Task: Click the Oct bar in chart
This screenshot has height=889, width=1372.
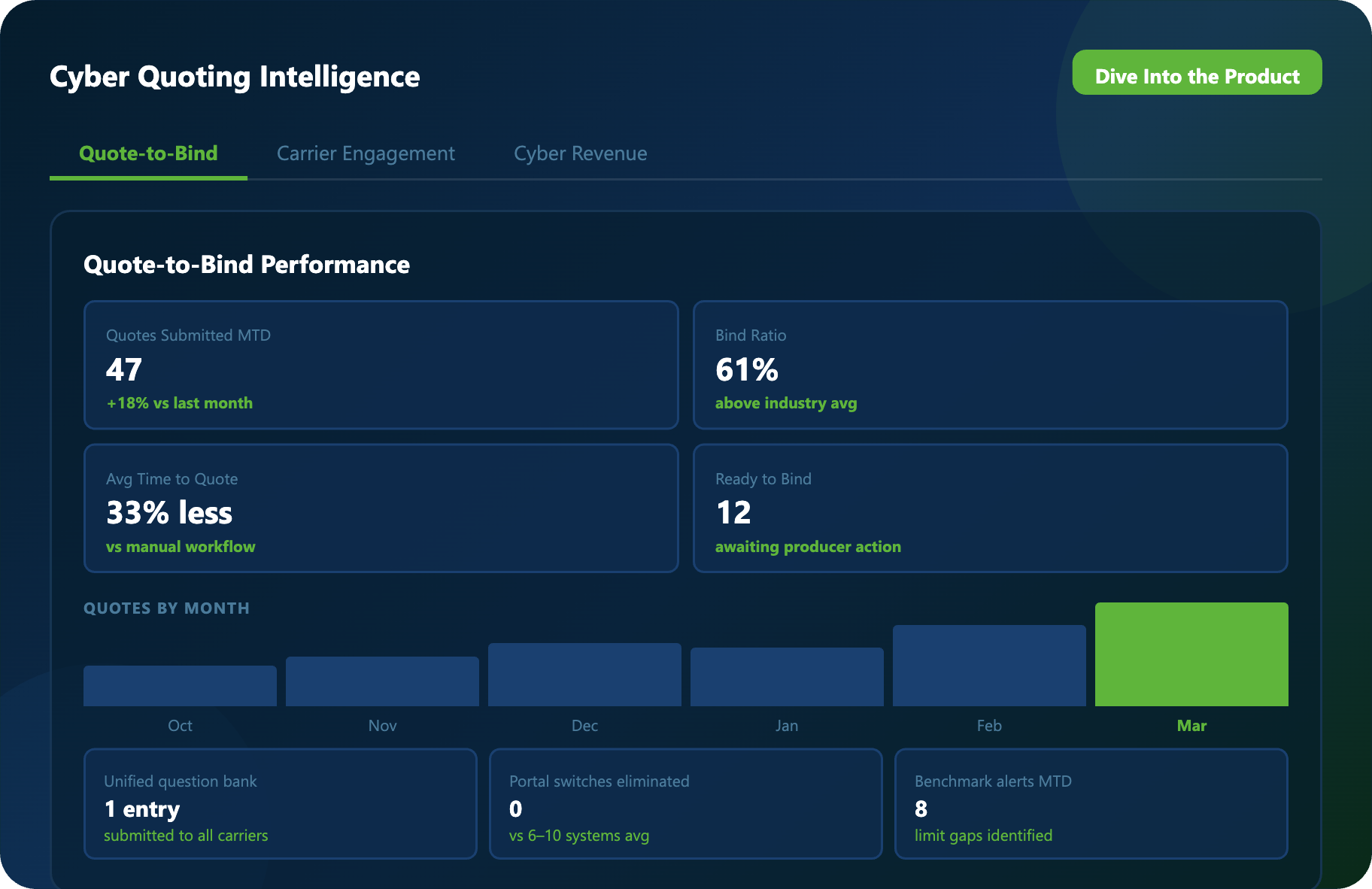Action: [x=180, y=686]
